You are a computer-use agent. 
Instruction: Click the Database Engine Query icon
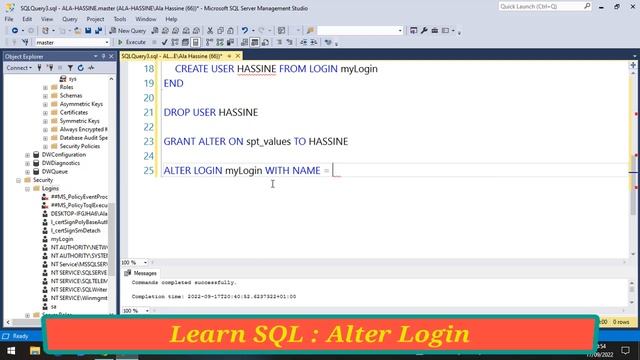click(155, 31)
